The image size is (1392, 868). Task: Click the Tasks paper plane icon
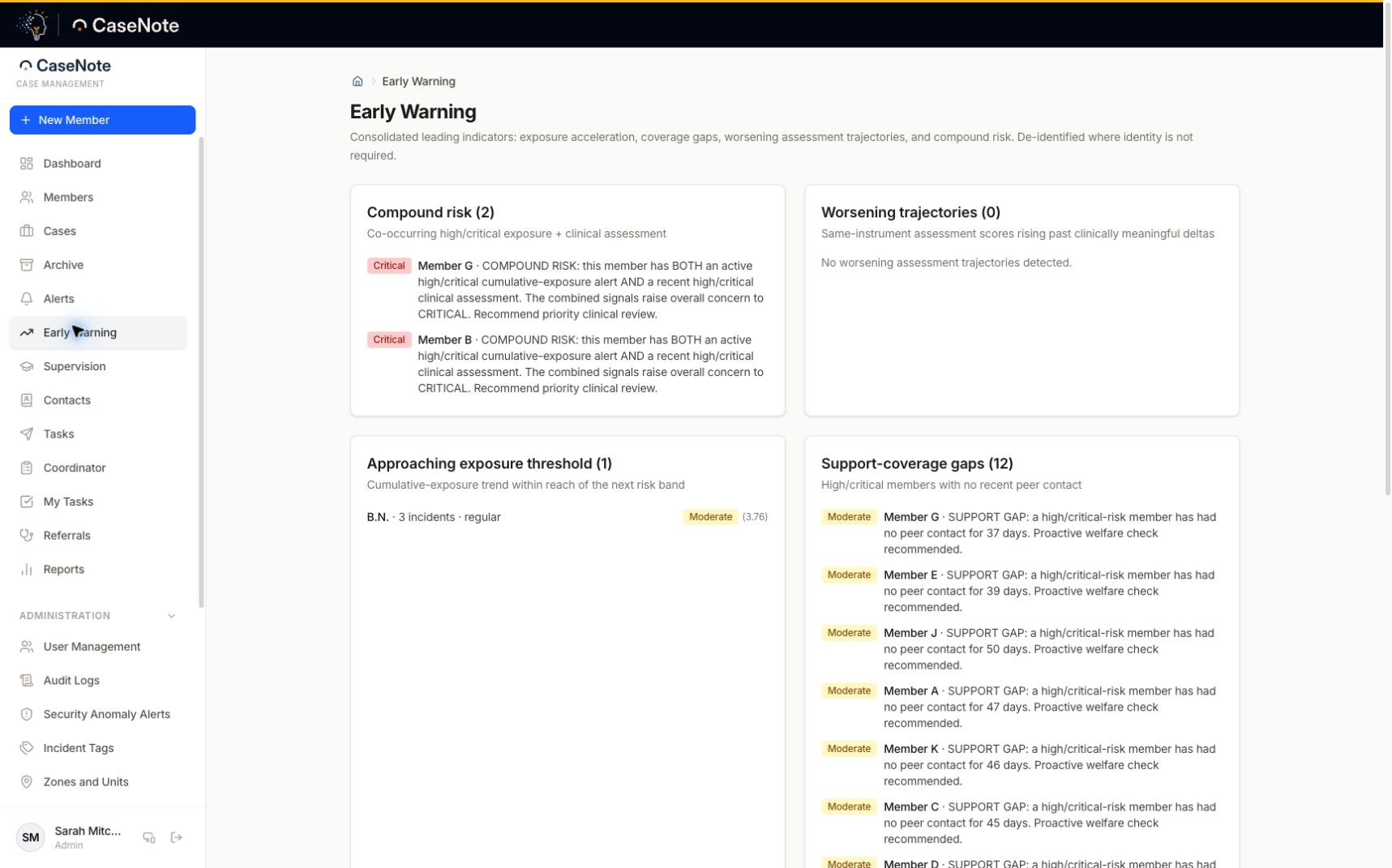tap(27, 434)
